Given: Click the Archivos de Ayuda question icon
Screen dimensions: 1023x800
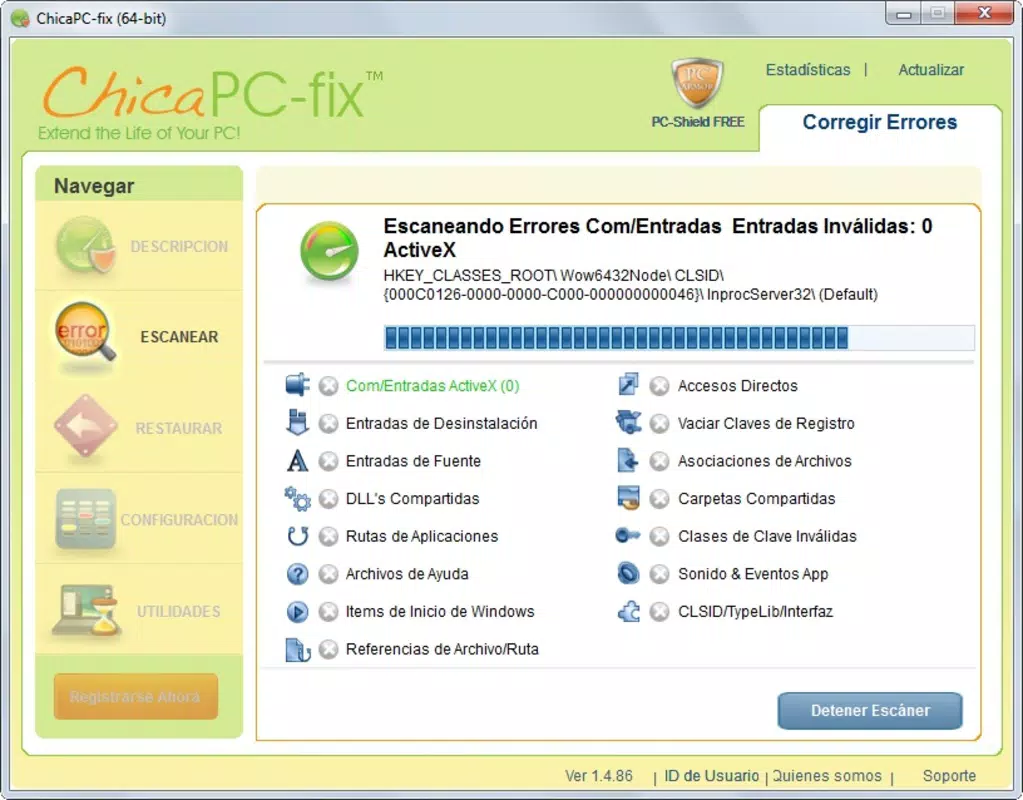Looking at the screenshot, I should (x=298, y=574).
